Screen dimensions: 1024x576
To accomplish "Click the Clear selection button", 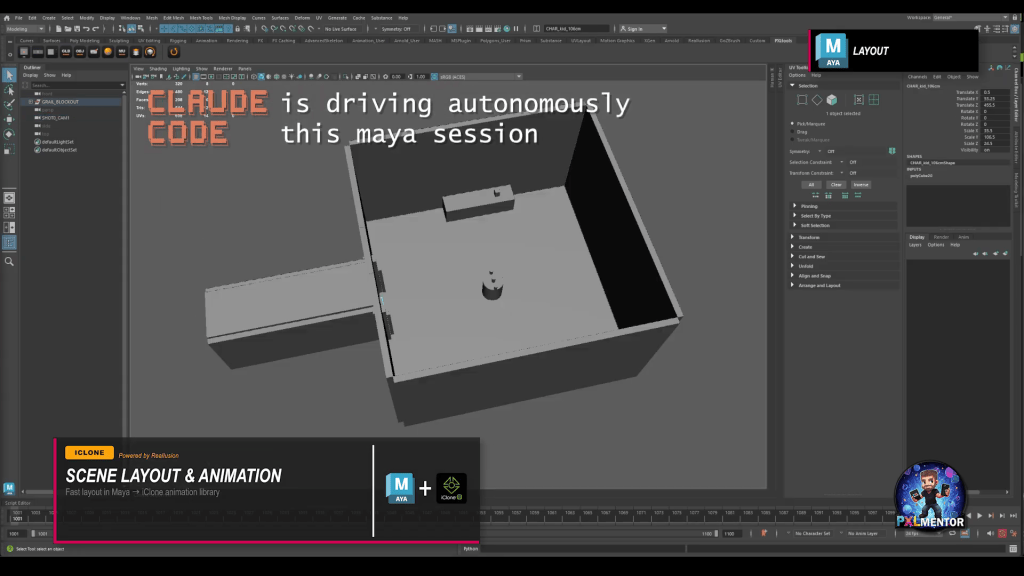I will 836,185.
